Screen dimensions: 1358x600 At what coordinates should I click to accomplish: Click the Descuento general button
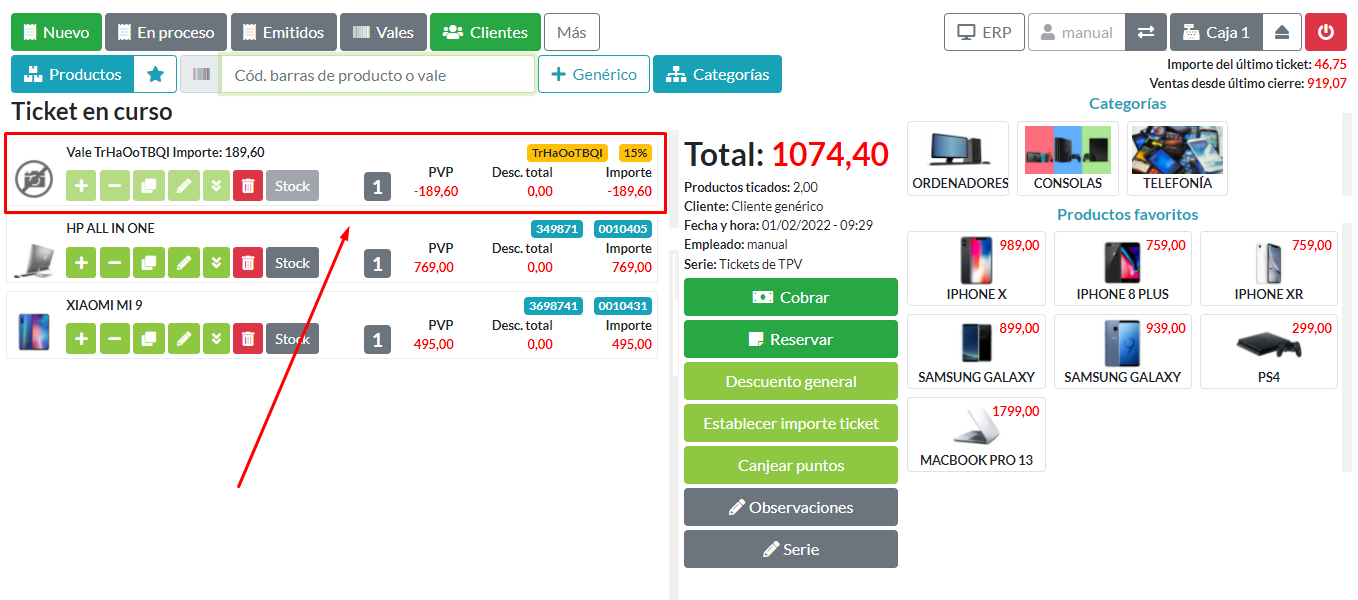pos(790,381)
